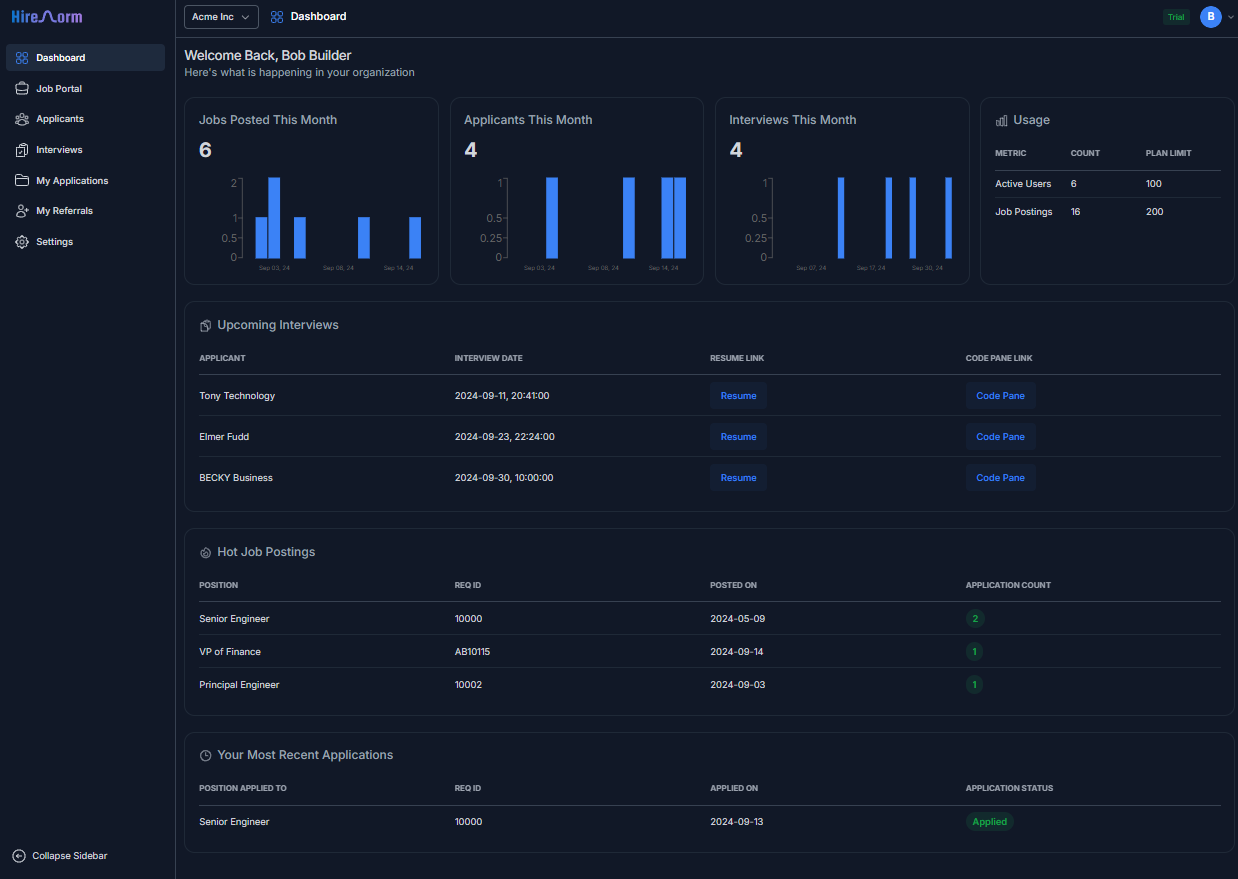This screenshot has width=1238, height=879.
Task: Open Settings from the sidebar
Action: pyautogui.click(x=86, y=242)
